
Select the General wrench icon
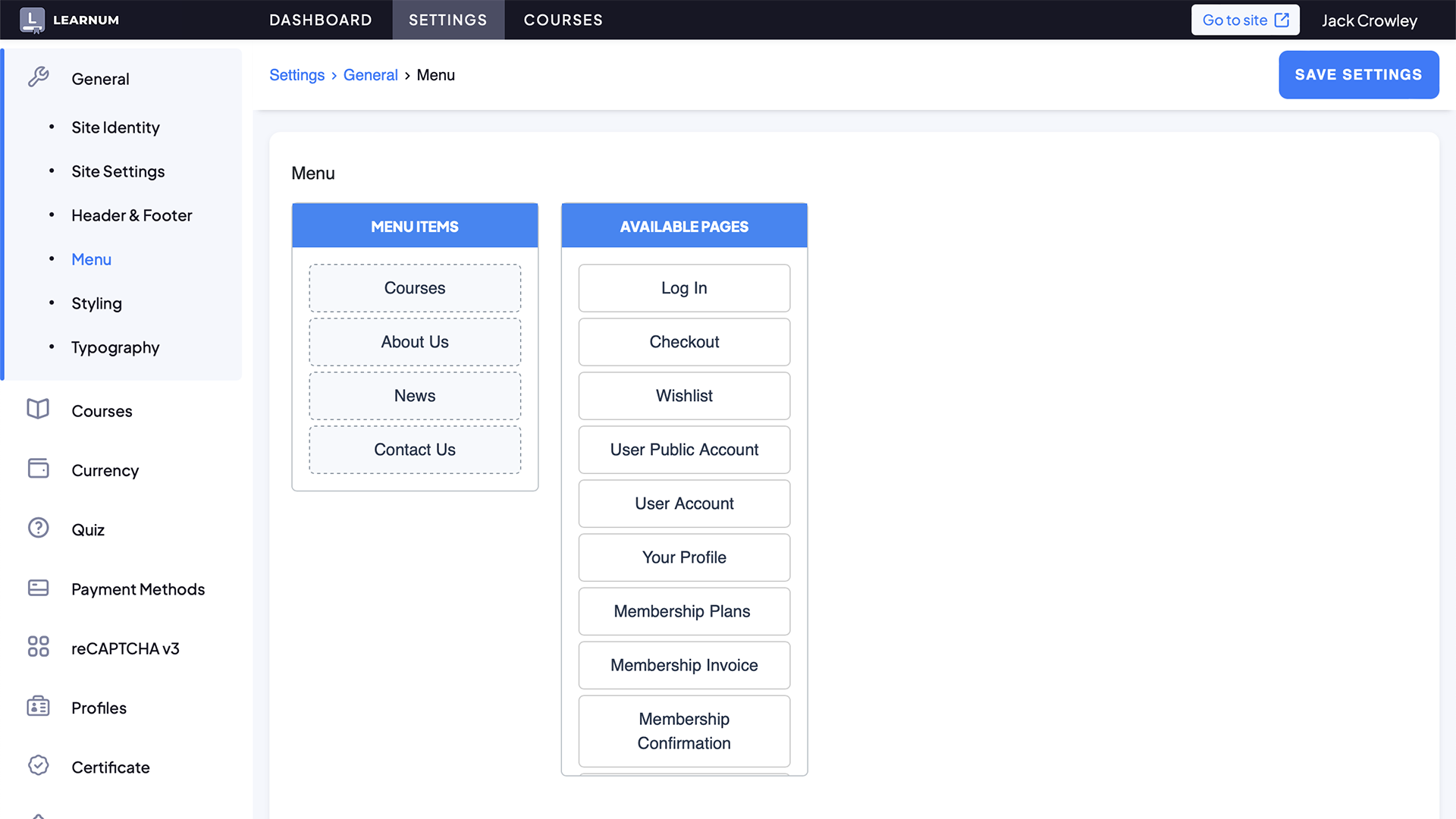click(38, 78)
